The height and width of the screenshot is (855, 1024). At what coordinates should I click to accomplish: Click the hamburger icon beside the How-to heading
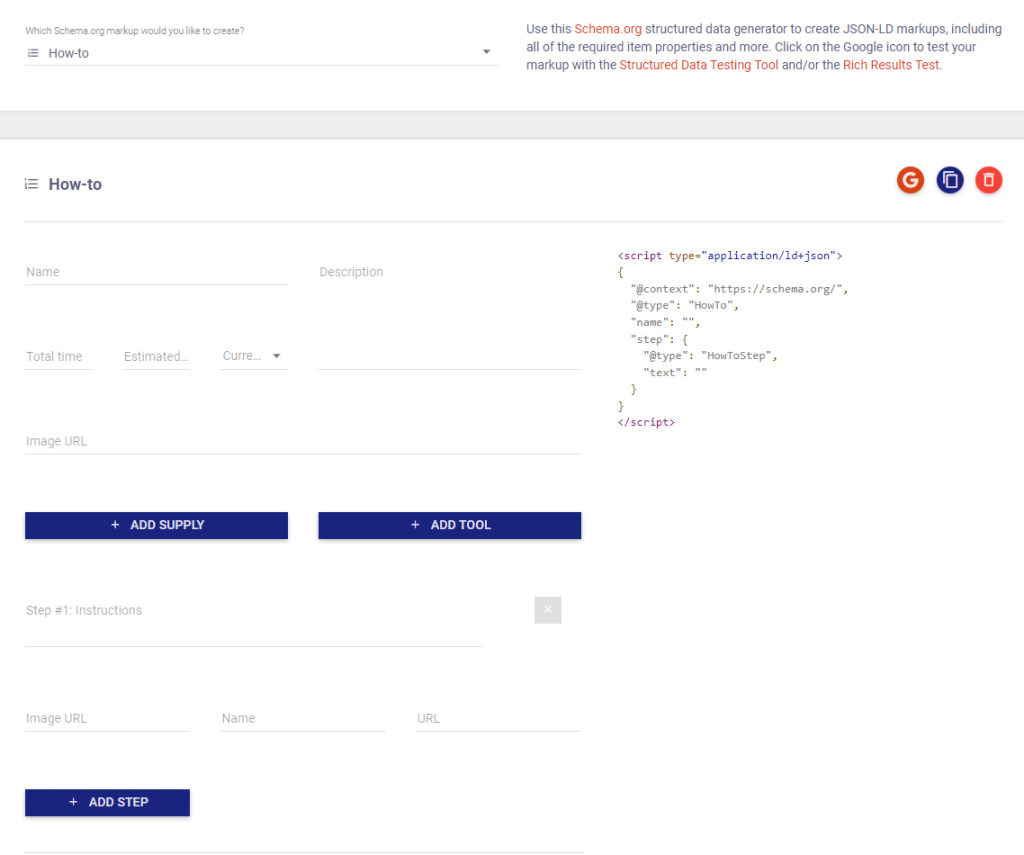[30, 184]
